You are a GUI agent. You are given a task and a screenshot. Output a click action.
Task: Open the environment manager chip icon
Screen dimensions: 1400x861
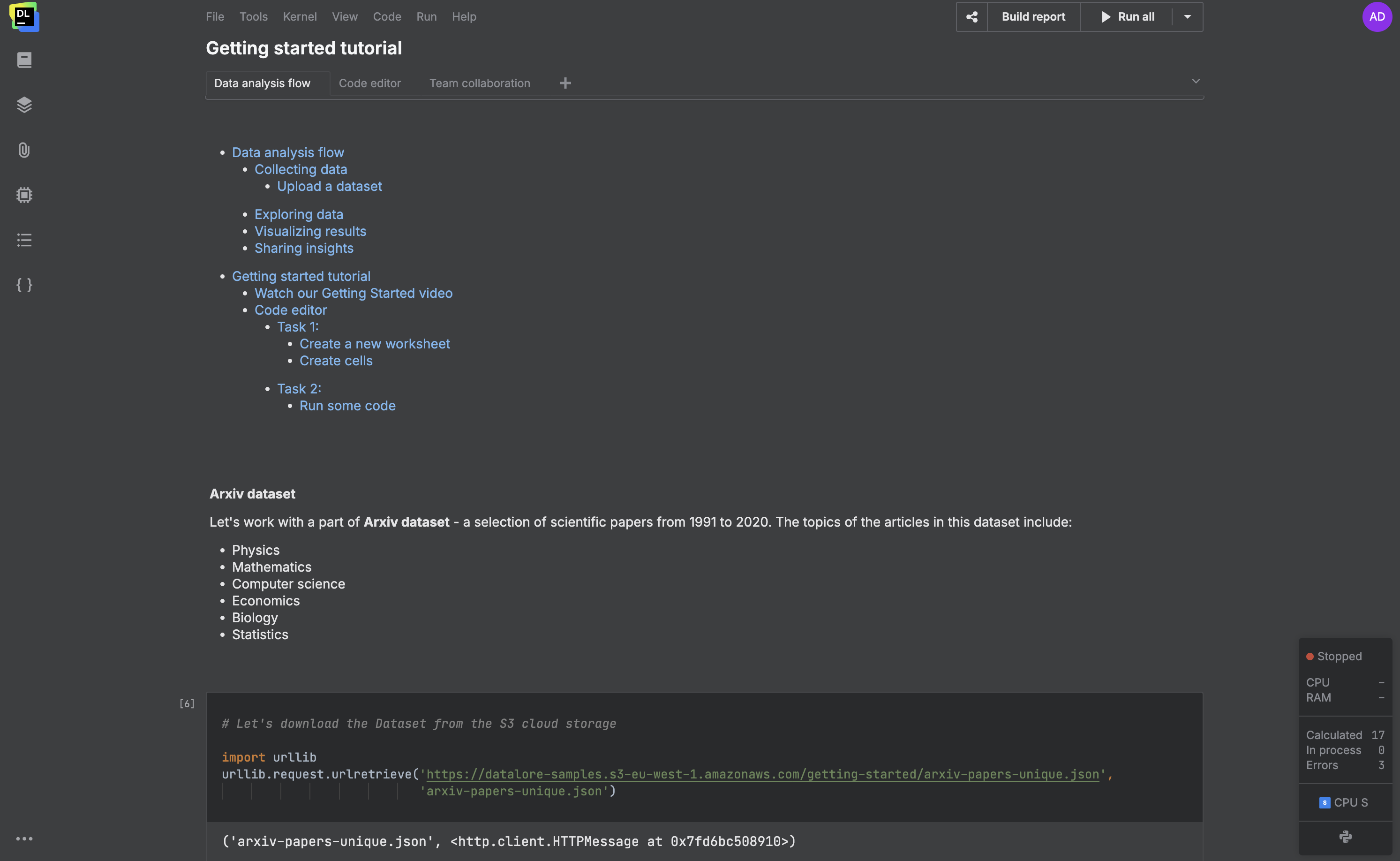click(24, 195)
